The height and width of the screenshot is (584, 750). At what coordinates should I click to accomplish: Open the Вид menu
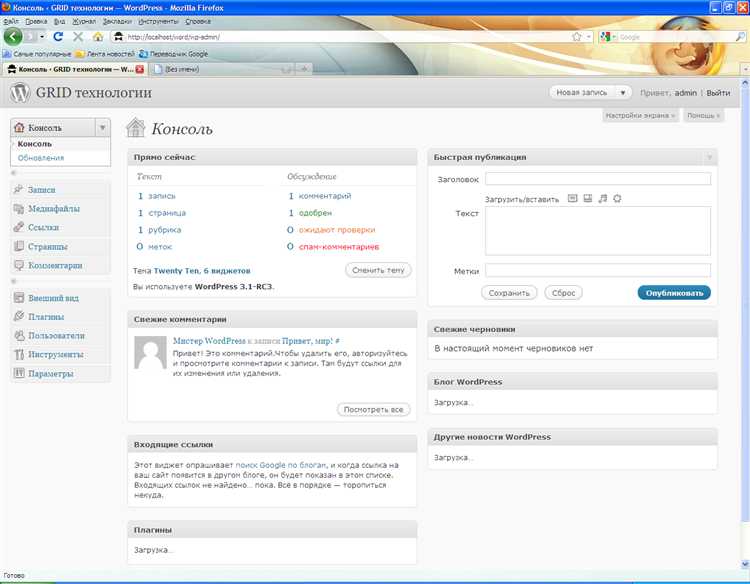click(x=59, y=22)
